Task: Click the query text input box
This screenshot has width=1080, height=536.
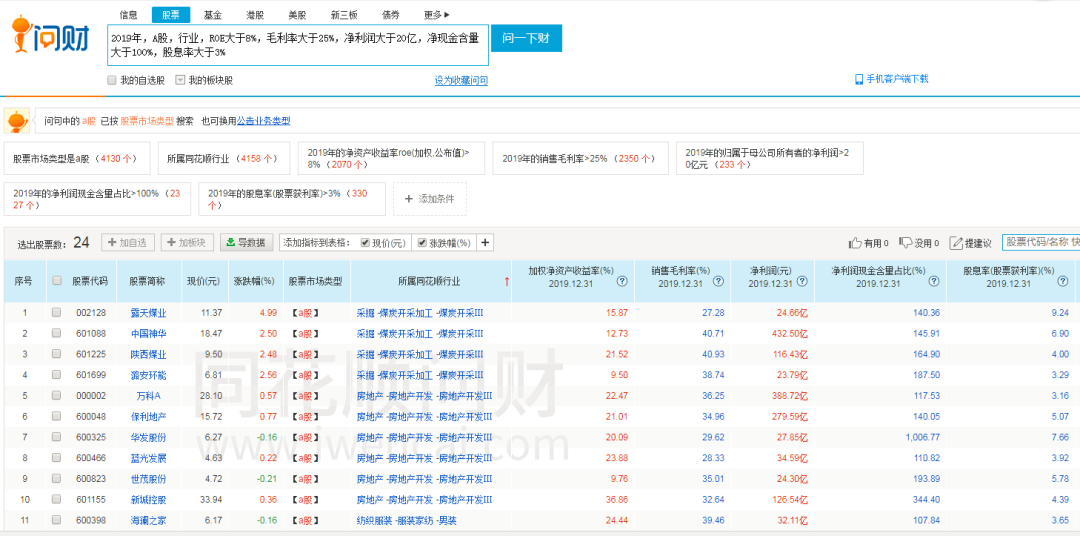Action: click(298, 45)
